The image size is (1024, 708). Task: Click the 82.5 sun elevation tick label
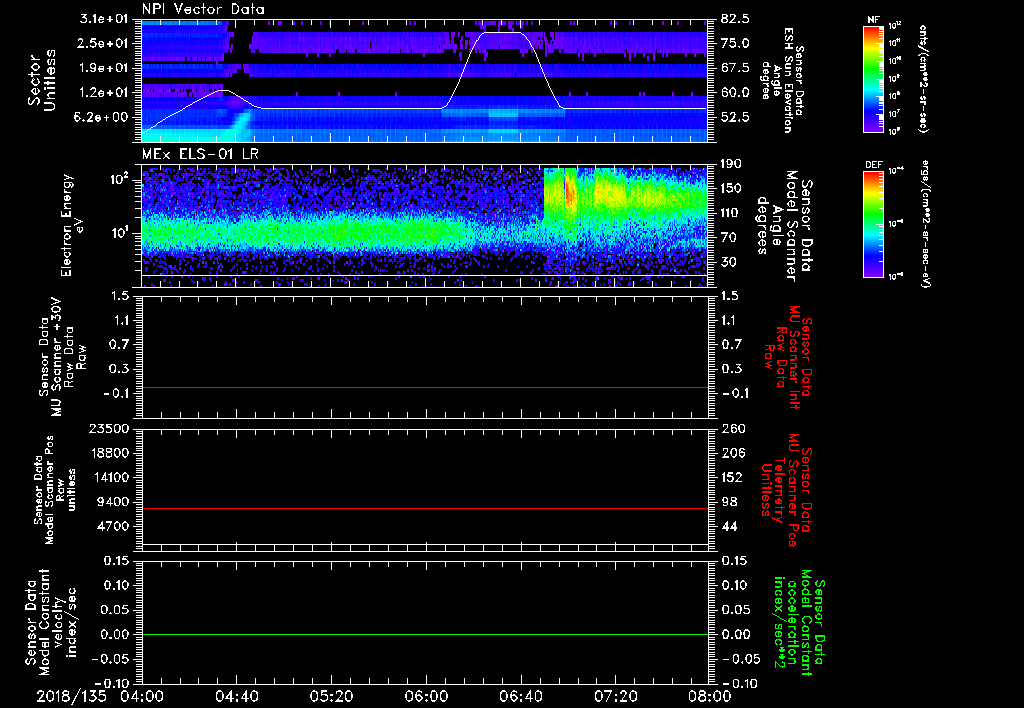point(735,19)
